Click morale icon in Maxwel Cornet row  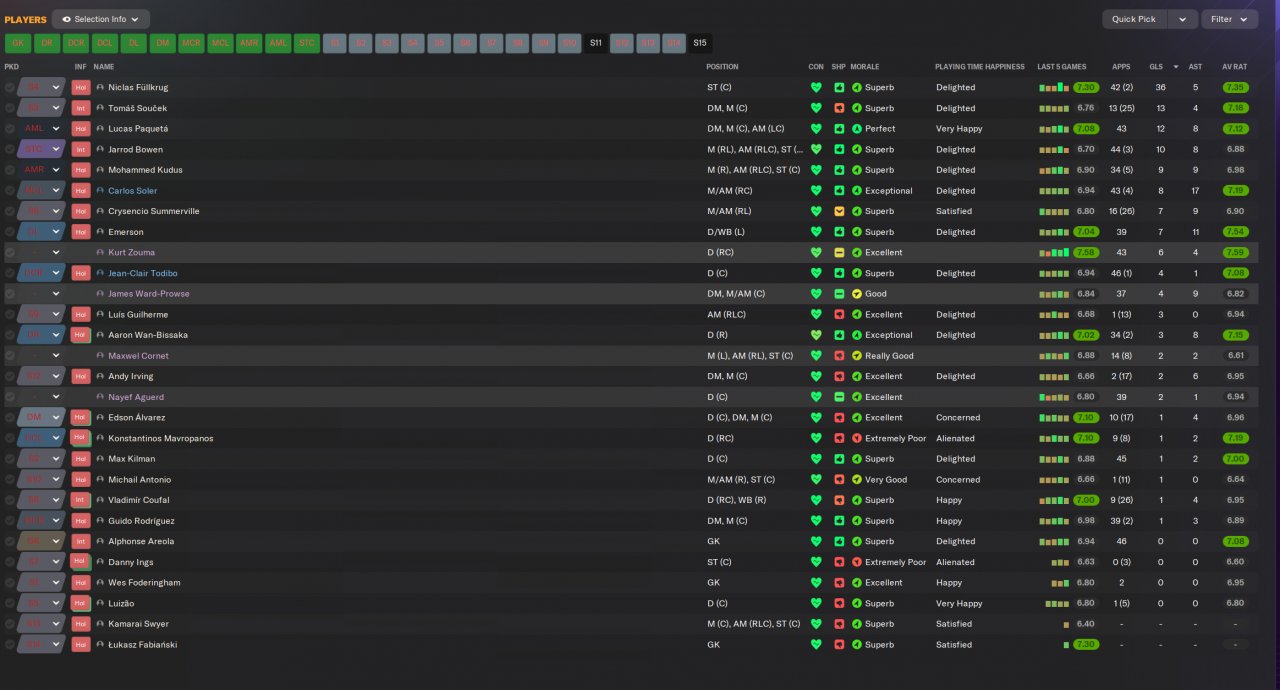click(x=856, y=356)
